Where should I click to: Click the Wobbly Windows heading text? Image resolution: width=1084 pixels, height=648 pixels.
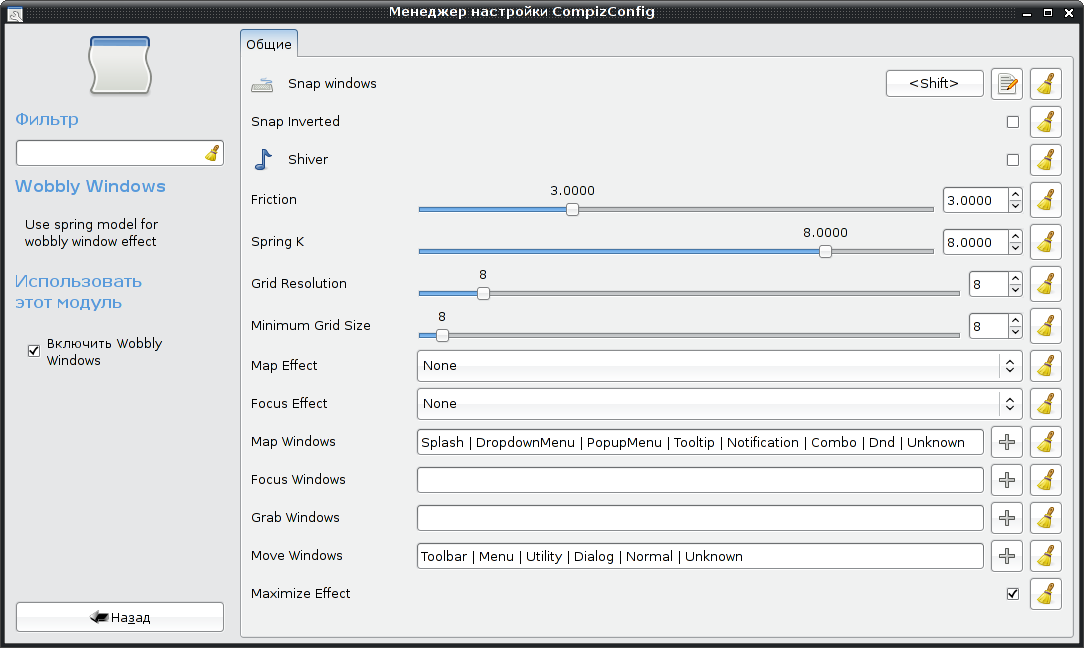coord(91,186)
